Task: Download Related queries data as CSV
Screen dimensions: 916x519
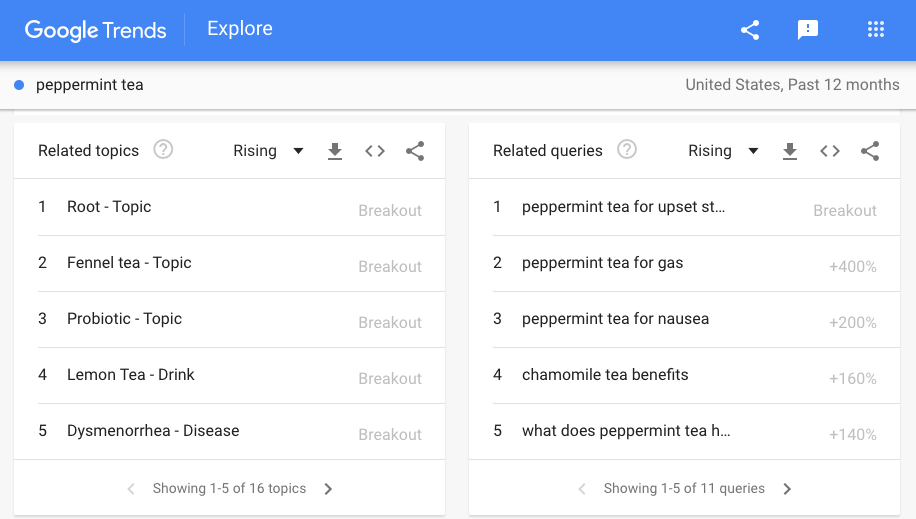Action: 790,151
